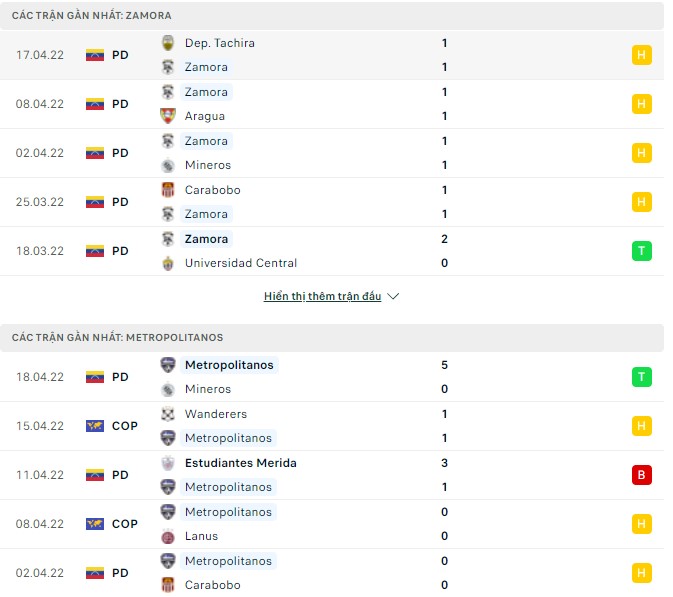673x597 pixels.
Task: Click the Universidad Central team crest icon
Action: coord(168,263)
